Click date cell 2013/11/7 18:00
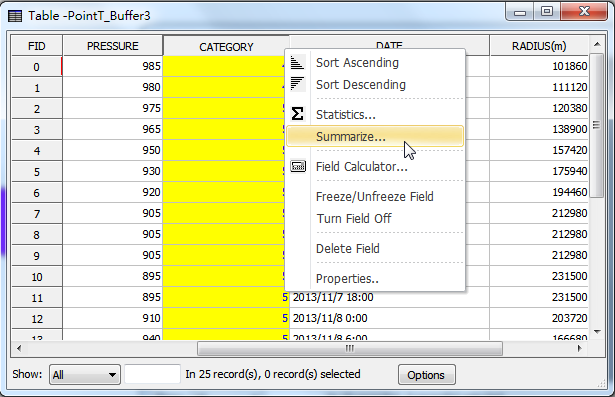The height and width of the screenshot is (397, 615). (389, 297)
